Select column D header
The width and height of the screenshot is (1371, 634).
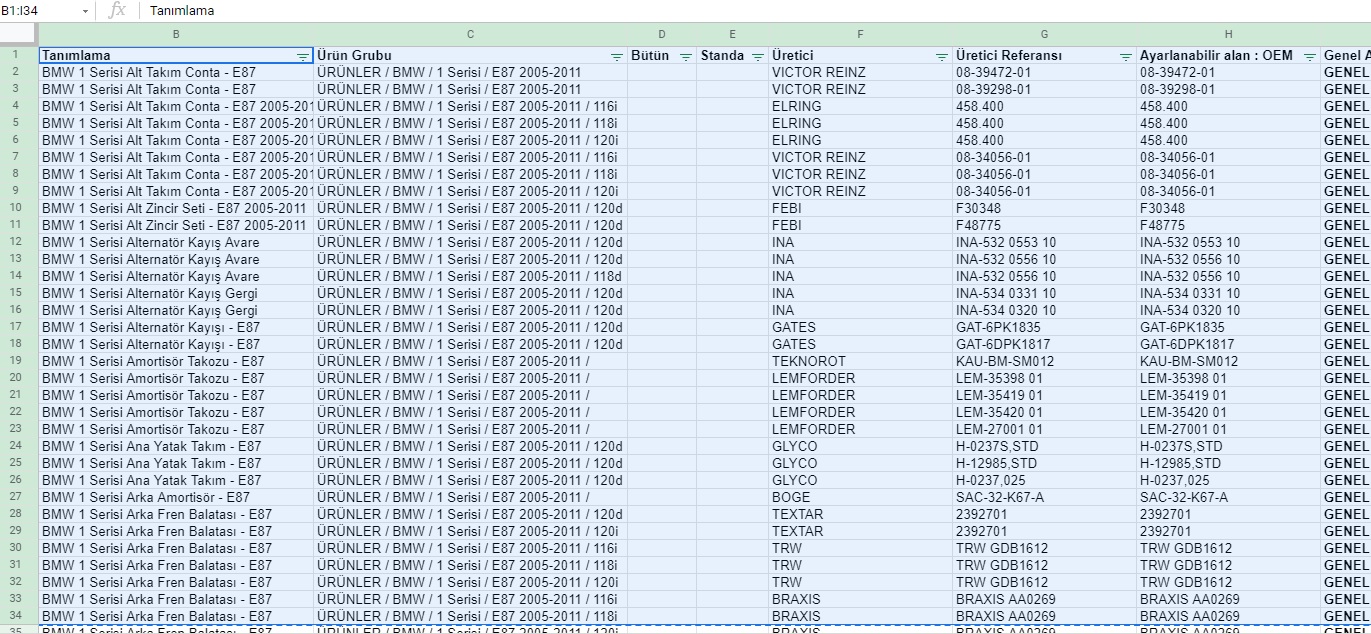[662, 35]
